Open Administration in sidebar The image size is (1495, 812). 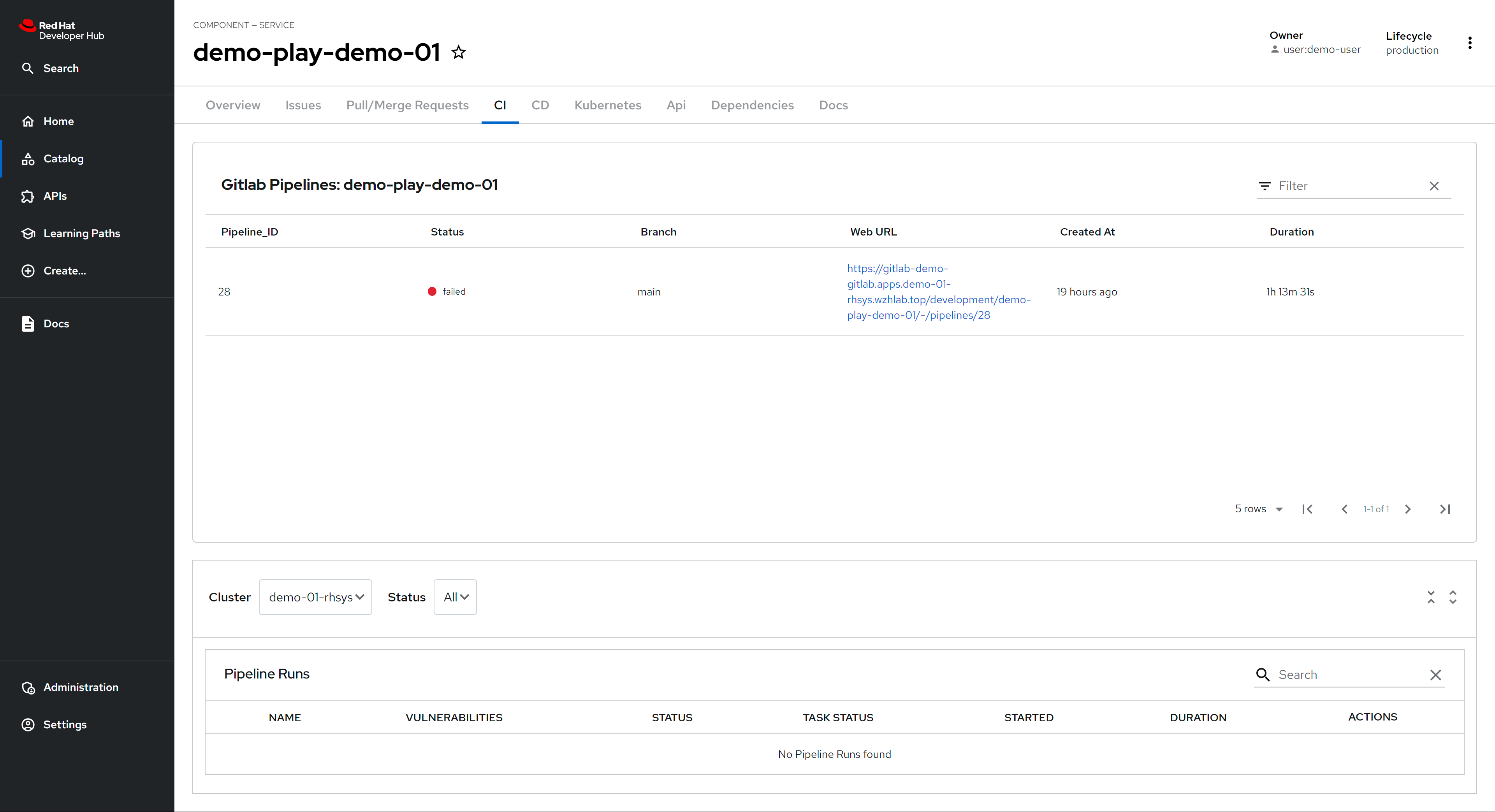tap(80, 687)
